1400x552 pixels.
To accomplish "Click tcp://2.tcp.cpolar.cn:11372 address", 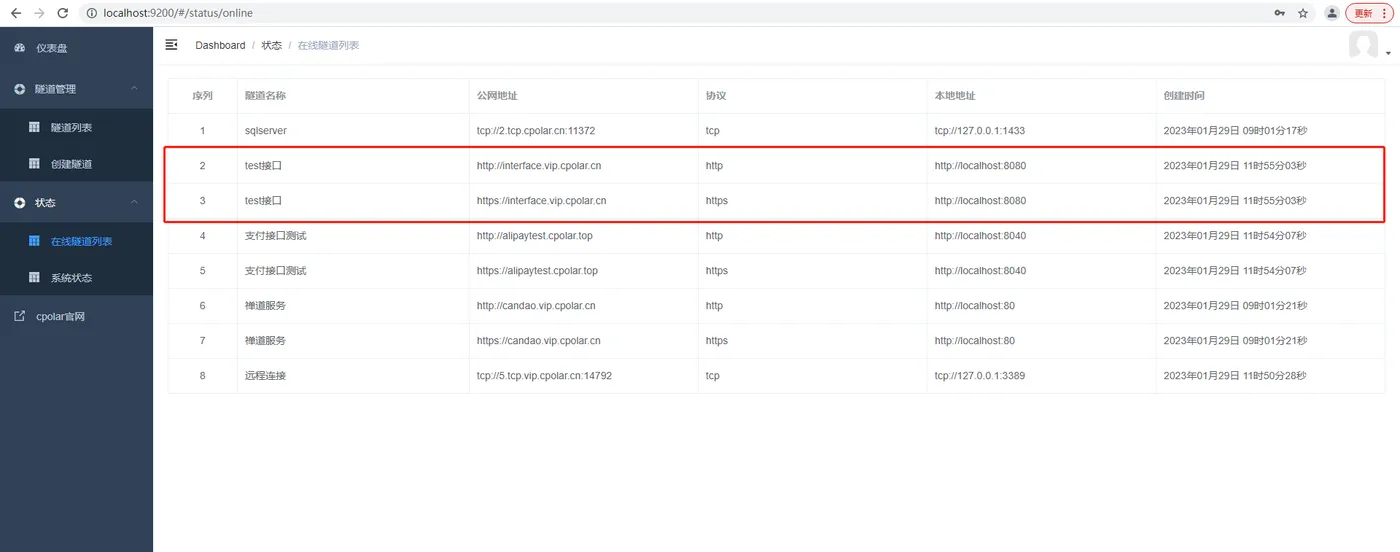I will click(x=536, y=131).
